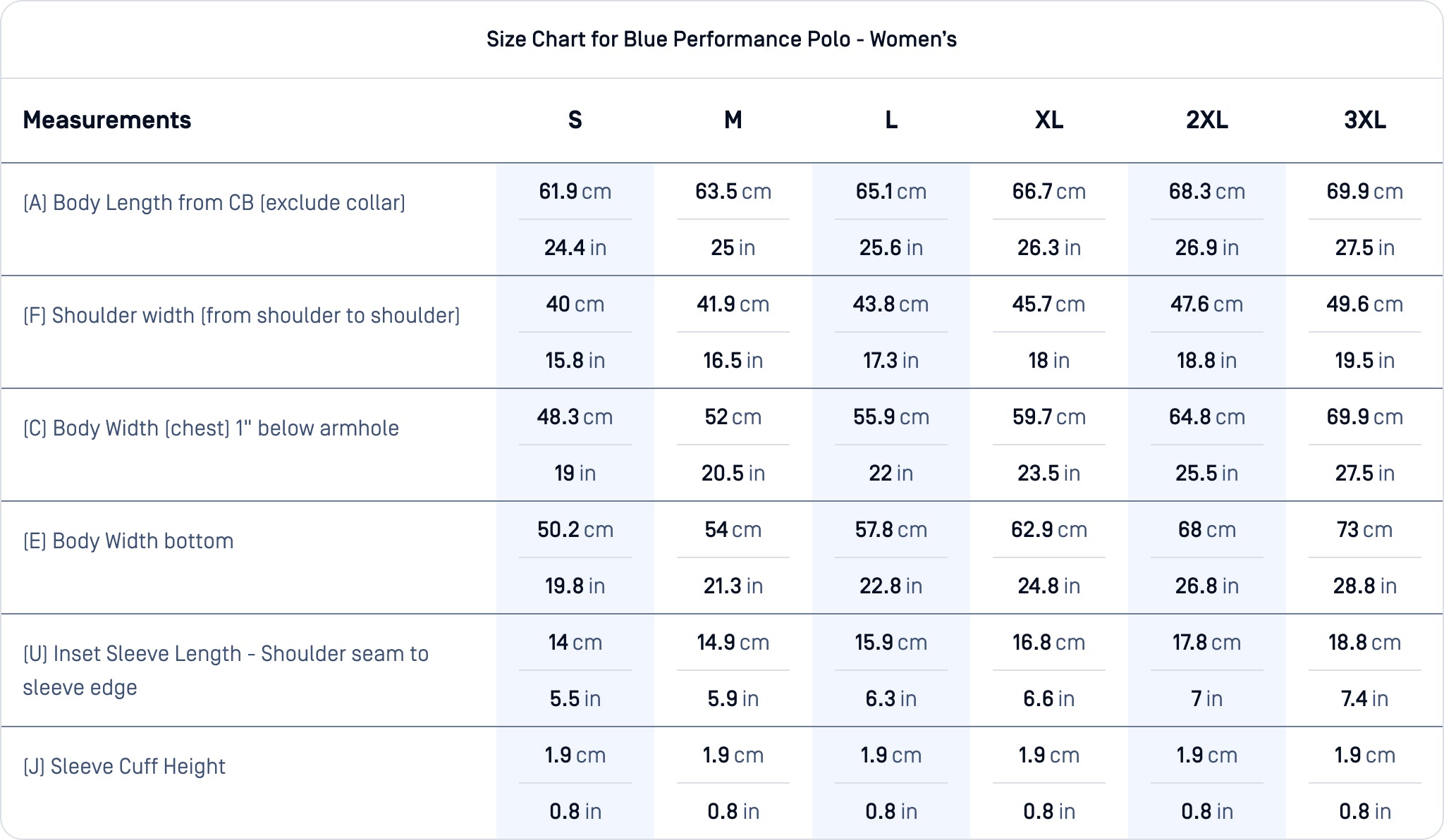Click the Body Length from CB row label
Screen dimensions: 1444x840
click(x=214, y=203)
